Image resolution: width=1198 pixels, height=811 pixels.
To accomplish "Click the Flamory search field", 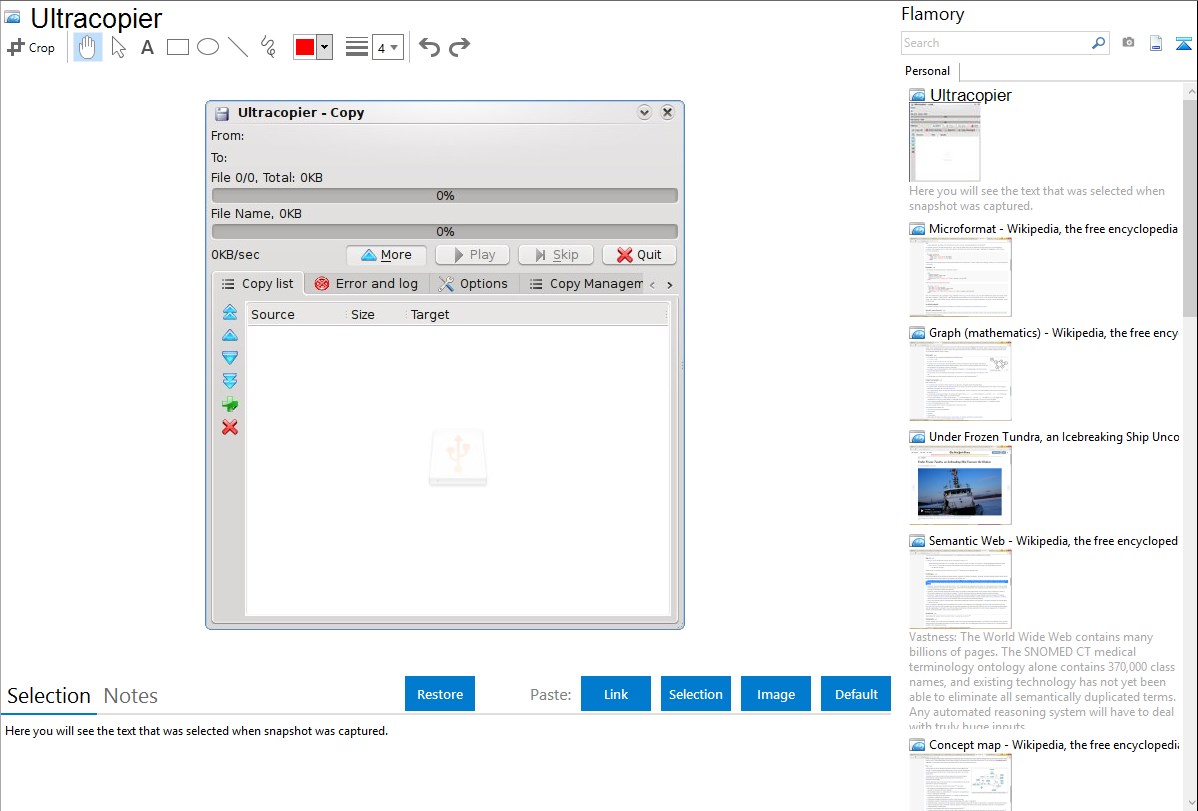I will pos(995,43).
